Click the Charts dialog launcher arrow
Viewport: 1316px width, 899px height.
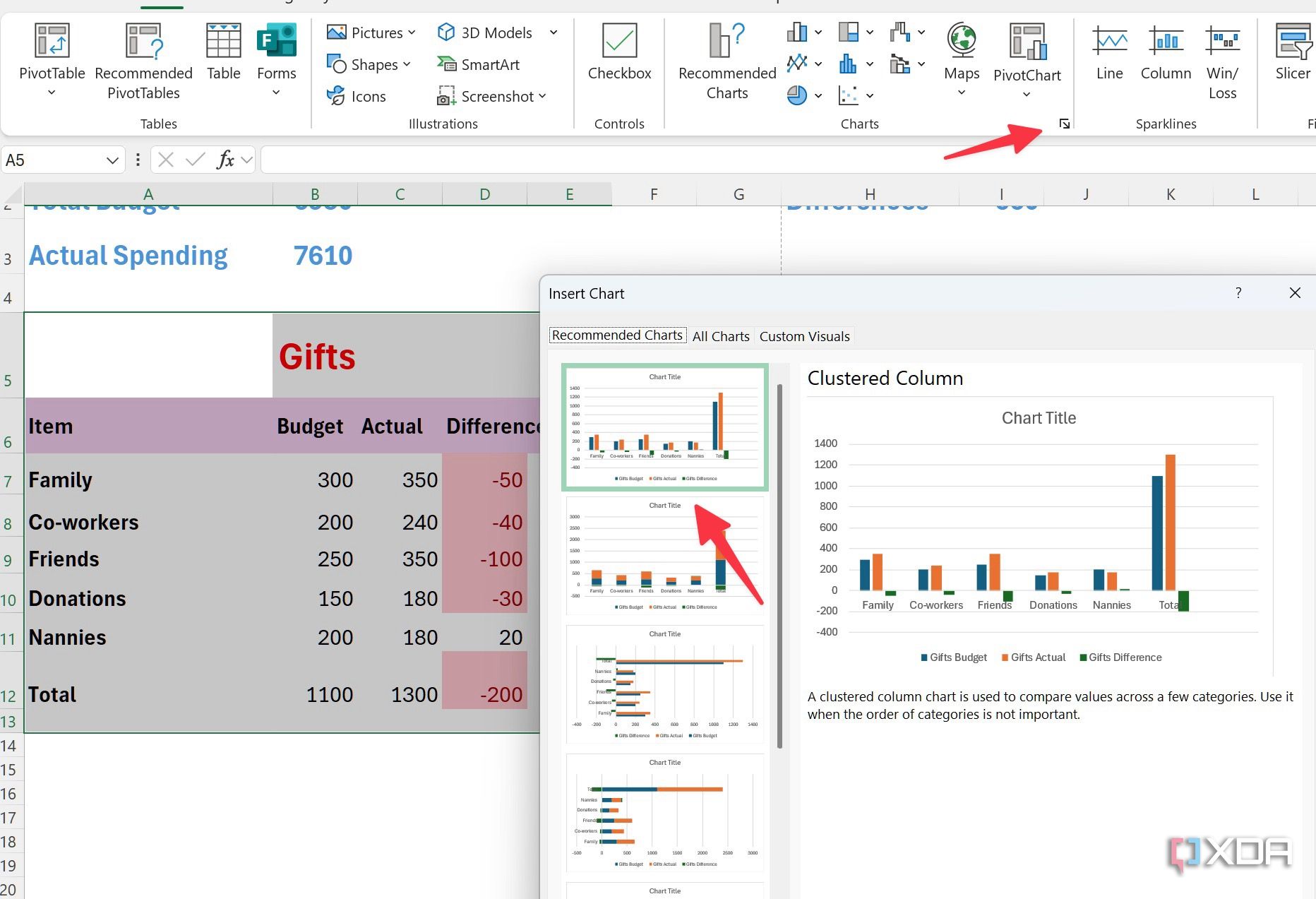(1064, 124)
